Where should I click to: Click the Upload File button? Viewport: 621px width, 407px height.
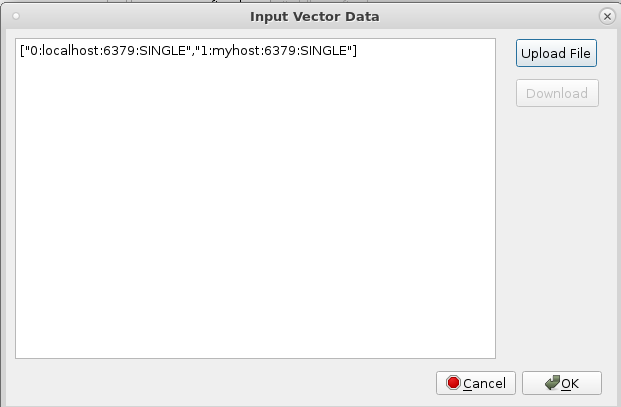point(556,53)
